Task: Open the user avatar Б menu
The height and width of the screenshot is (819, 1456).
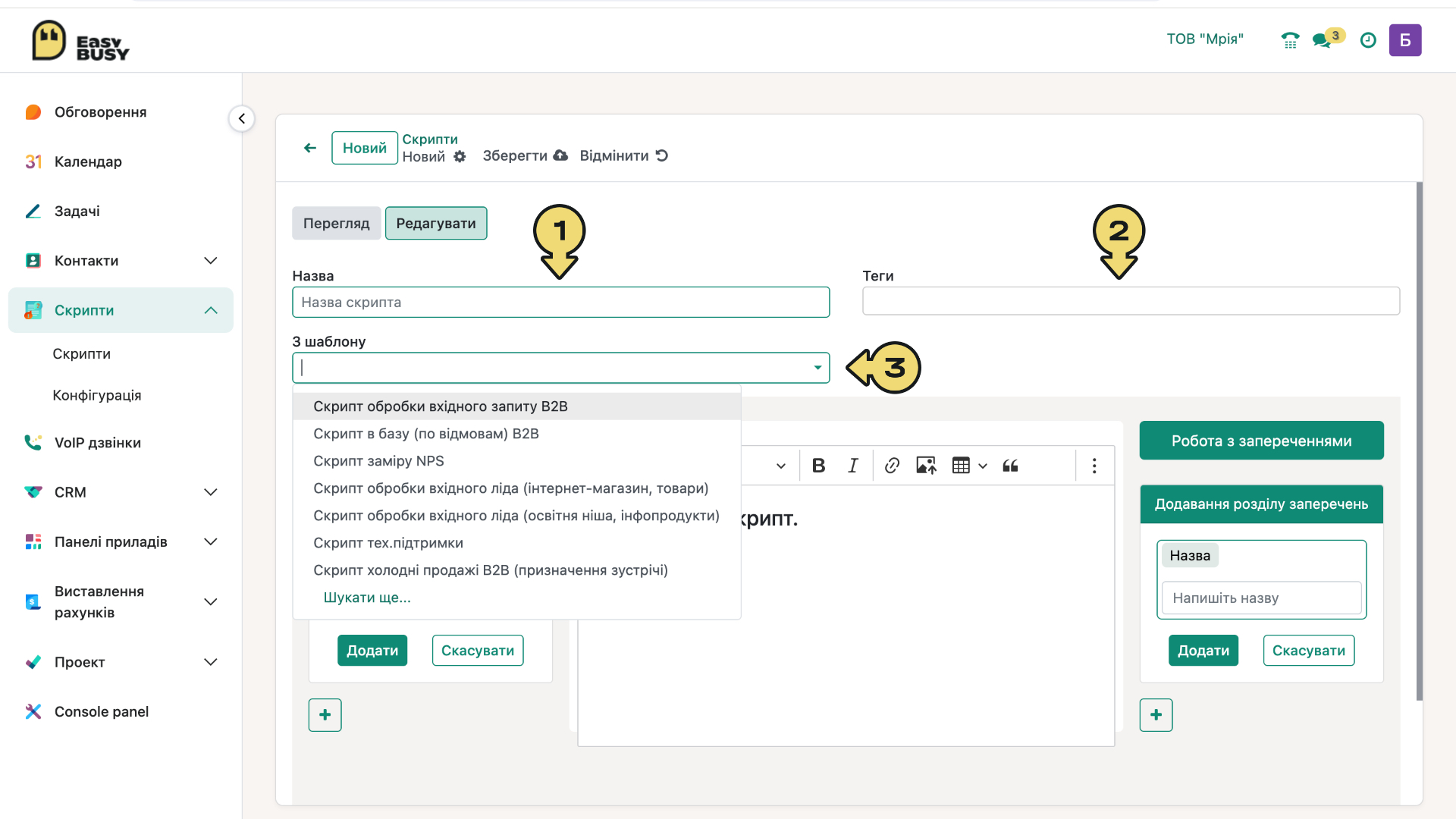Action: [x=1405, y=40]
